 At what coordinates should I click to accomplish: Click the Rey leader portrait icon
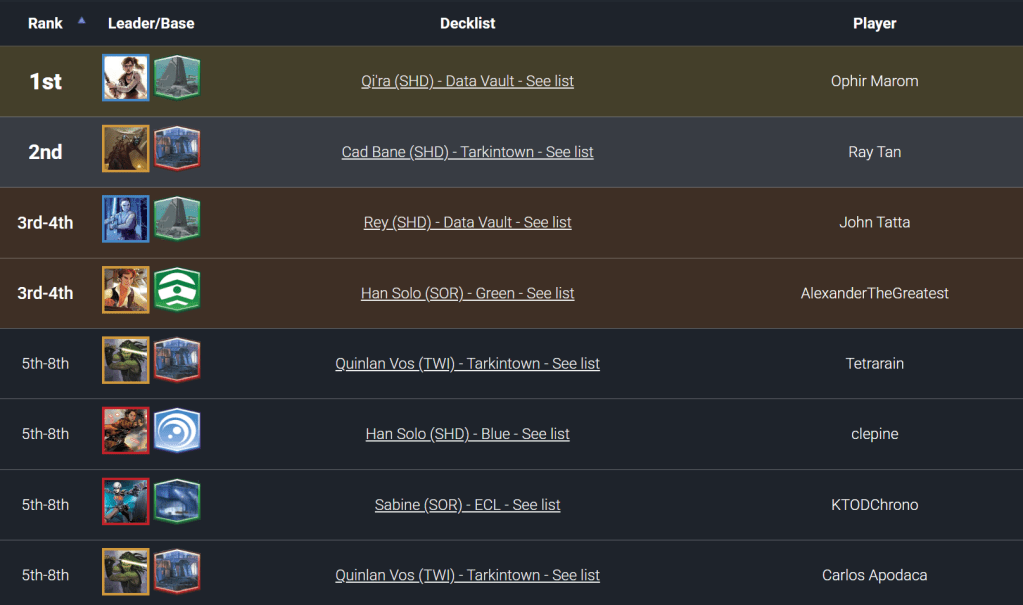126,219
